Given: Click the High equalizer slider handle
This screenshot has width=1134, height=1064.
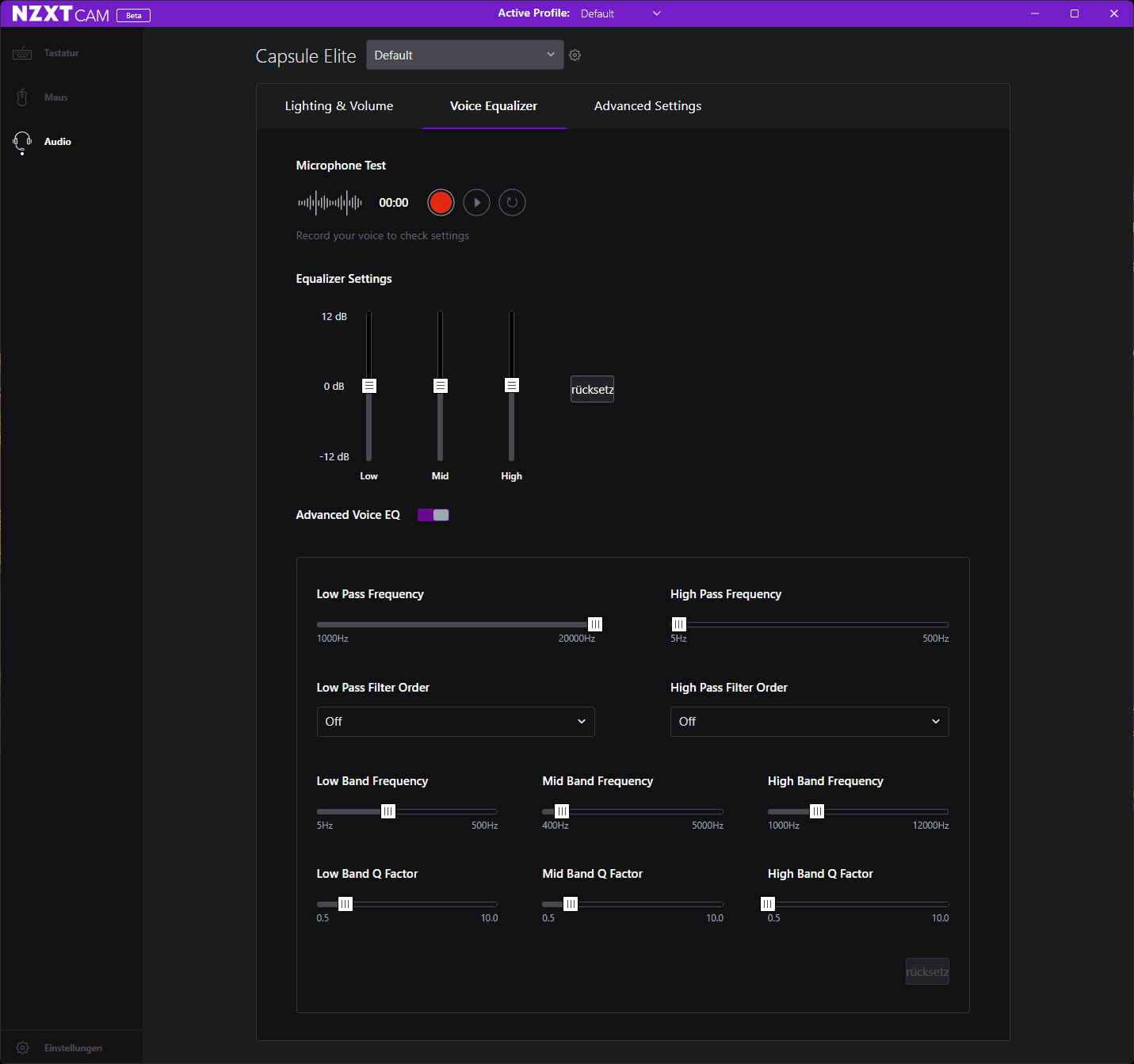Looking at the screenshot, I should click(512, 385).
